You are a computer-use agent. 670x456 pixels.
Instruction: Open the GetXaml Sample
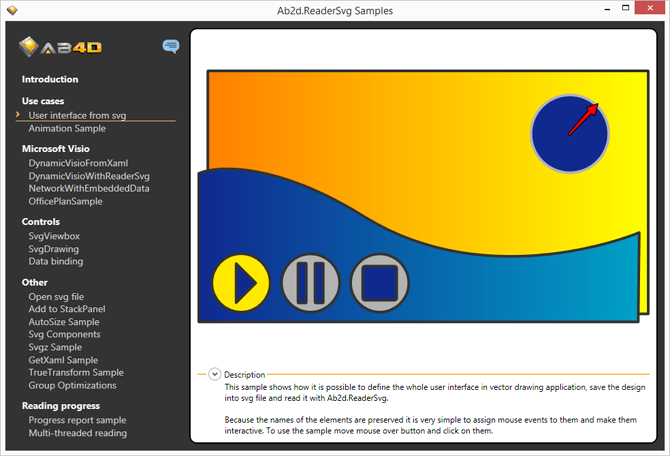63,360
